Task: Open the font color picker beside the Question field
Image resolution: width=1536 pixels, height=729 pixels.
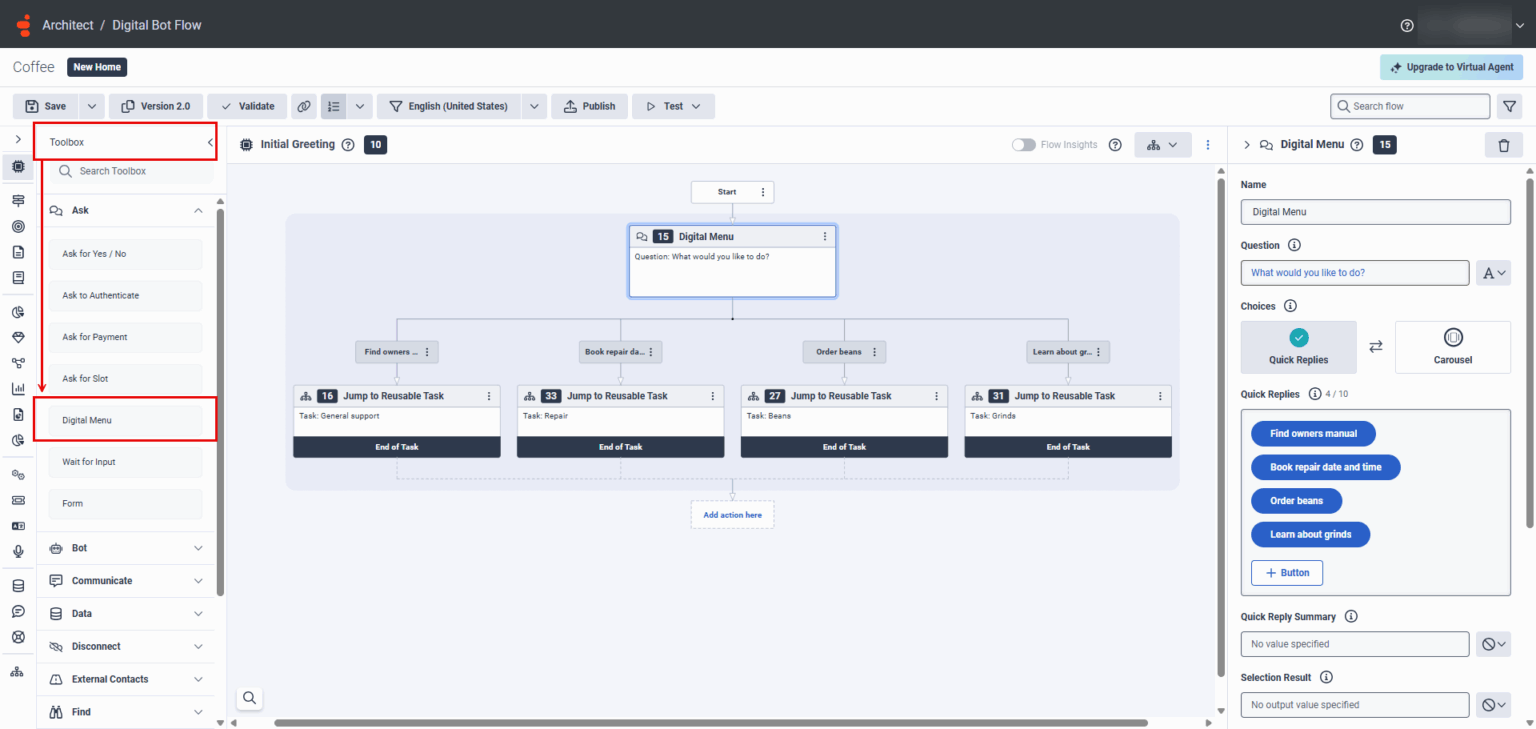Action: pos(1493,272)
